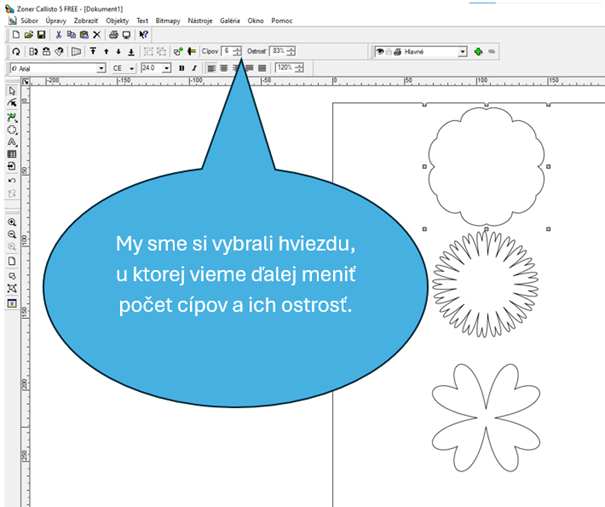The image size is (605, 507).
Task: Select the text tool in left toolbox
Action: (12, 142)
